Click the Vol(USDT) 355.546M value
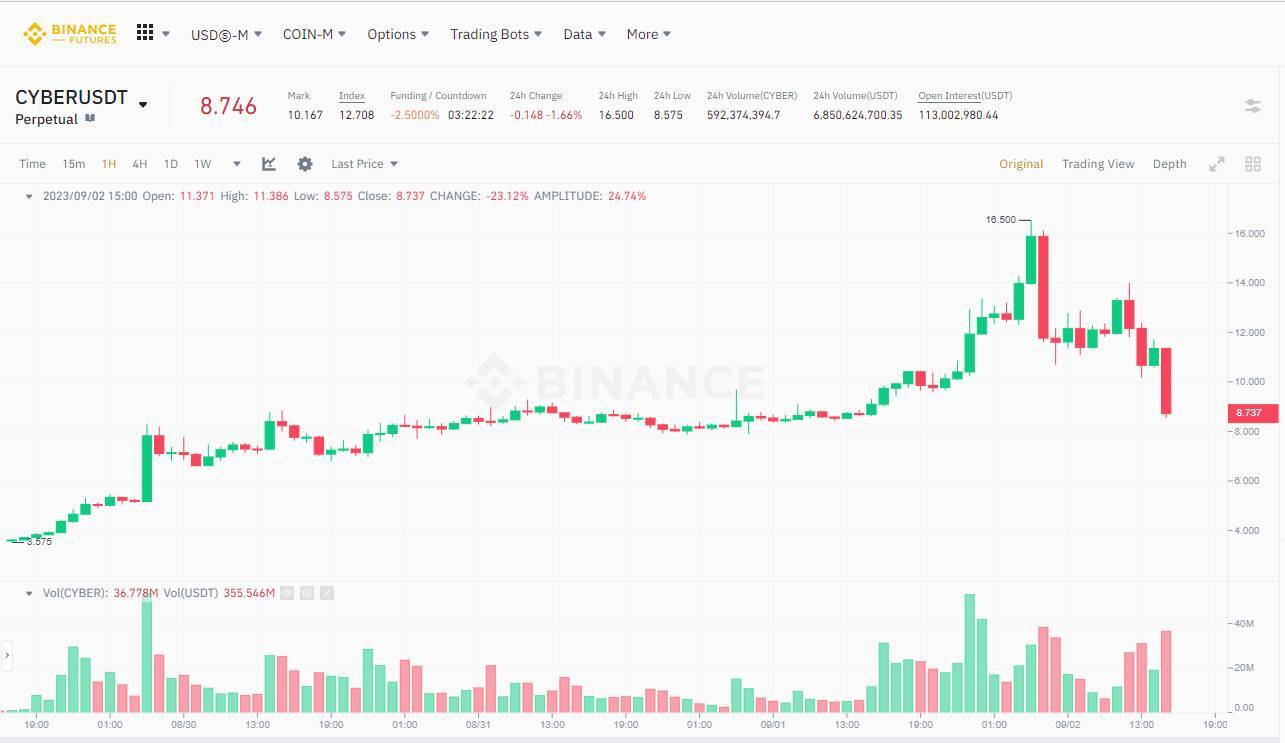The image size is (1285, 743). tap(250, 593)
